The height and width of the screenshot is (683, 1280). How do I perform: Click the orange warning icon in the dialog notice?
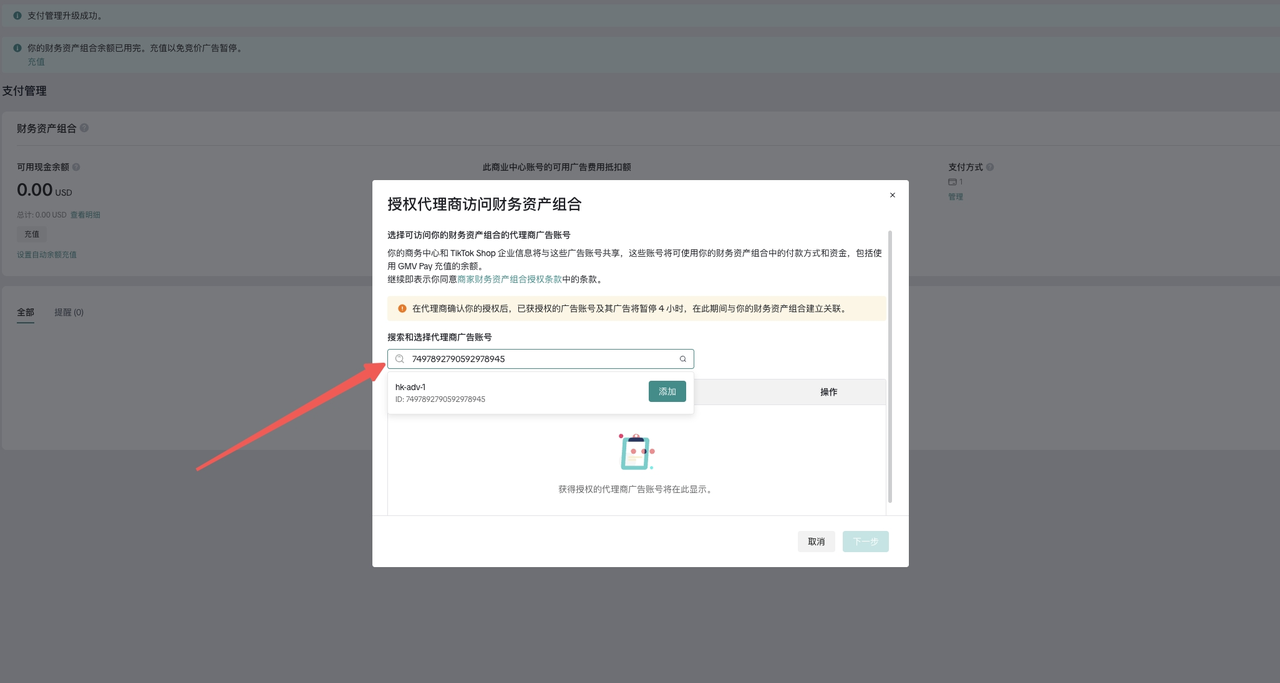(400, 308)
